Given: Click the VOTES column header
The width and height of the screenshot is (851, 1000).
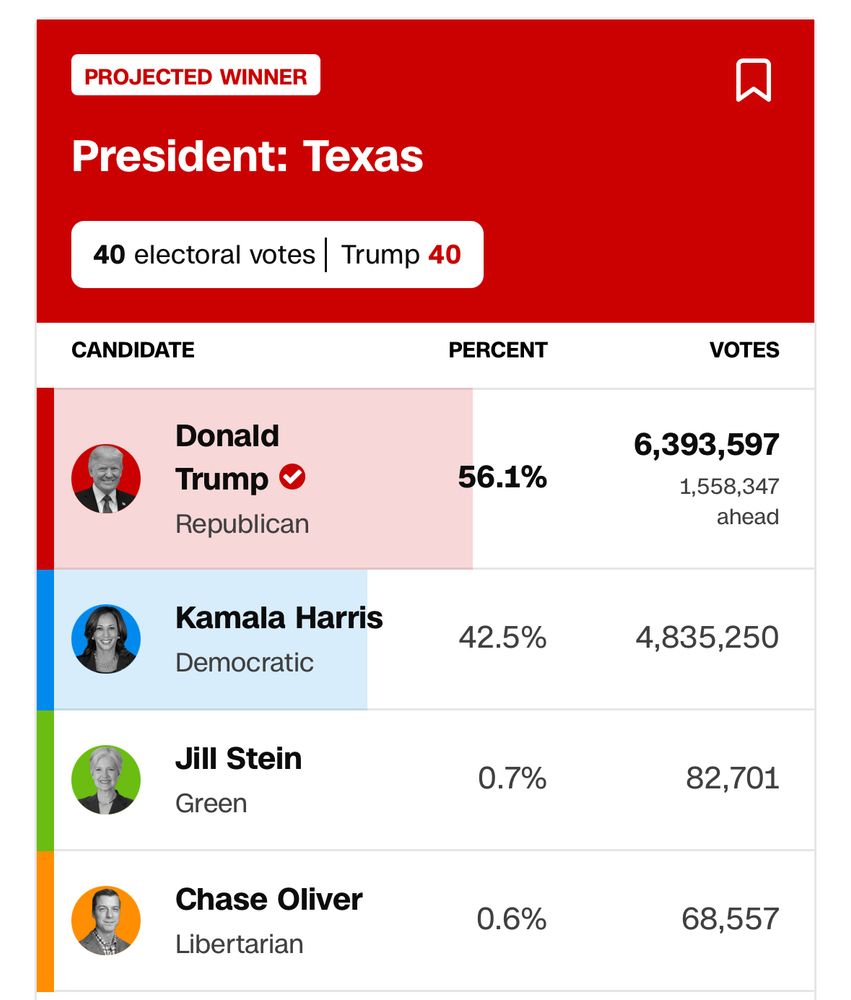Looking at the screenshot, I should tap(744, 350).
